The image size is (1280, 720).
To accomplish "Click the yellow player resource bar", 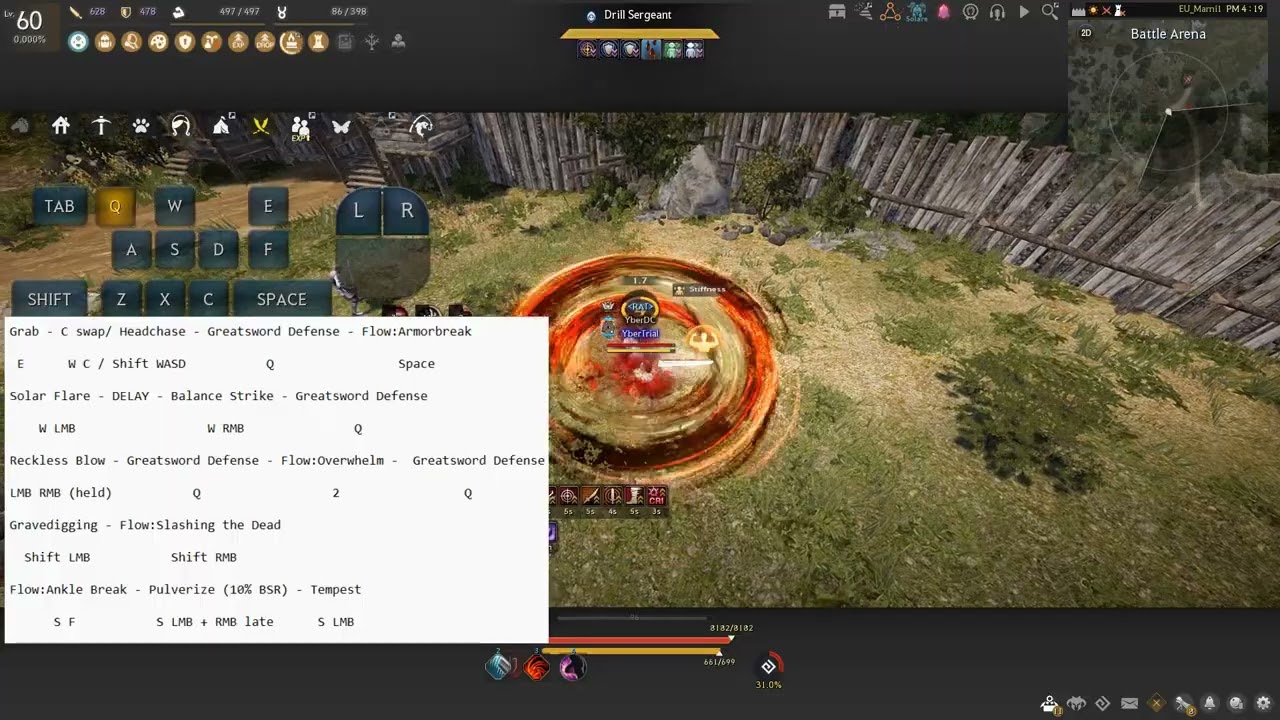I will pyautogui.click(x=630, y=652).
